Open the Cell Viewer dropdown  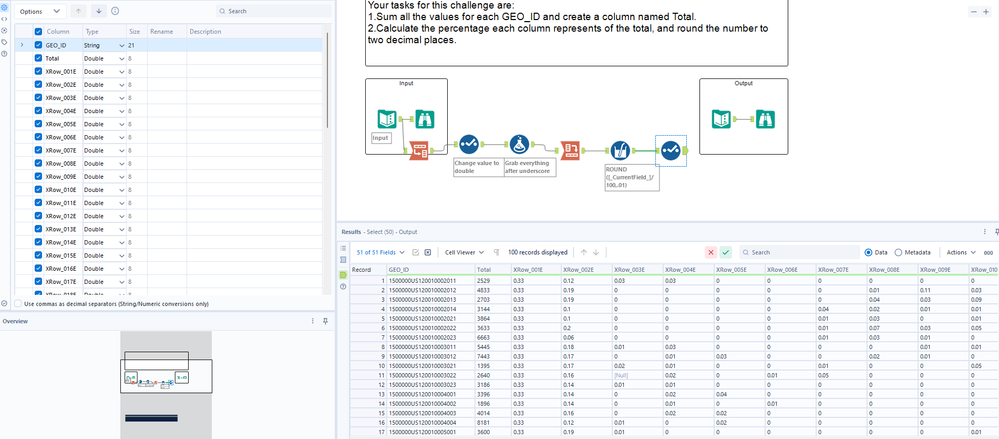(464, 252)
